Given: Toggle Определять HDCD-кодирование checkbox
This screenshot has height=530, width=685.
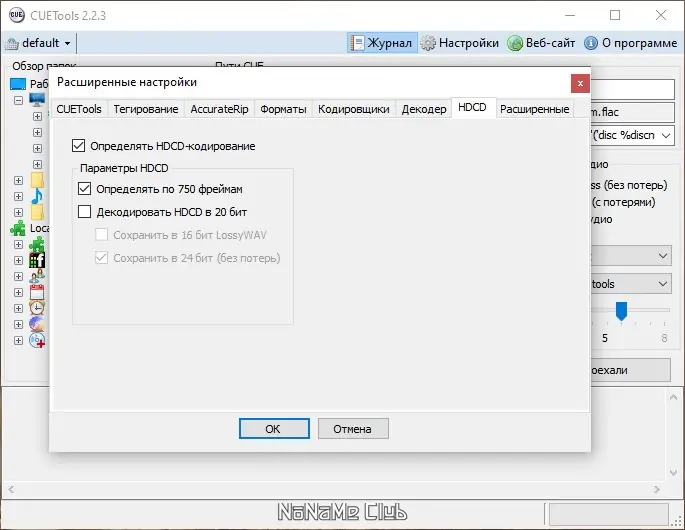Looking at the screenshot, I should pyautogui.click(x=79, y=145).
